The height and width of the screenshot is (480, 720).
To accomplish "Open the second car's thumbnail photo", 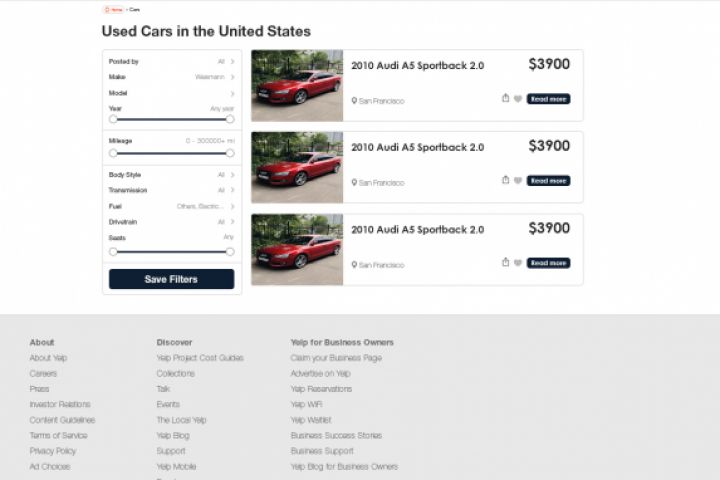I will [x=297, y=168].
